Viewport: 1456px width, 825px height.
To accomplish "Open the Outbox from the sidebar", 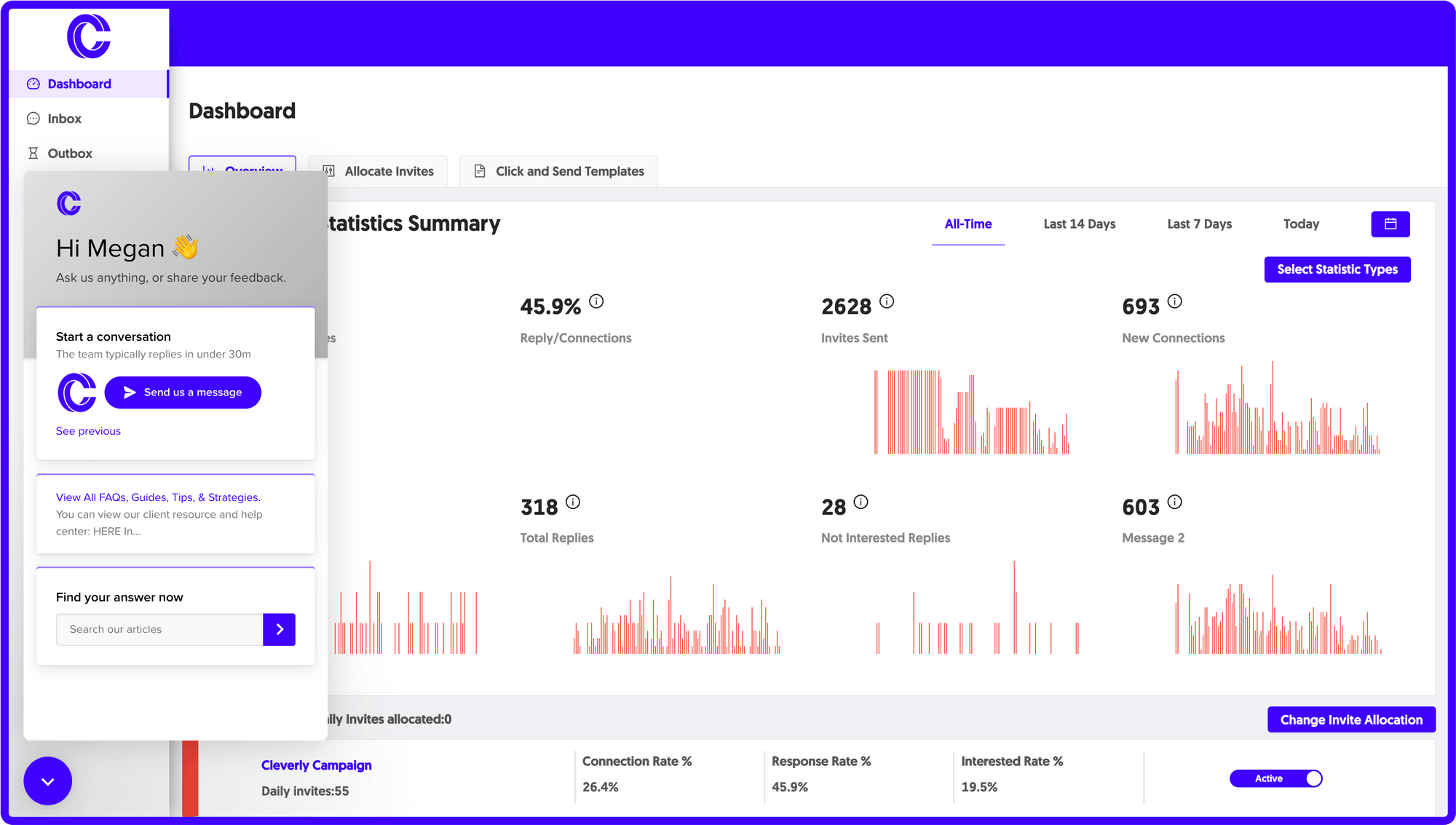I will [x=69, y=153].
